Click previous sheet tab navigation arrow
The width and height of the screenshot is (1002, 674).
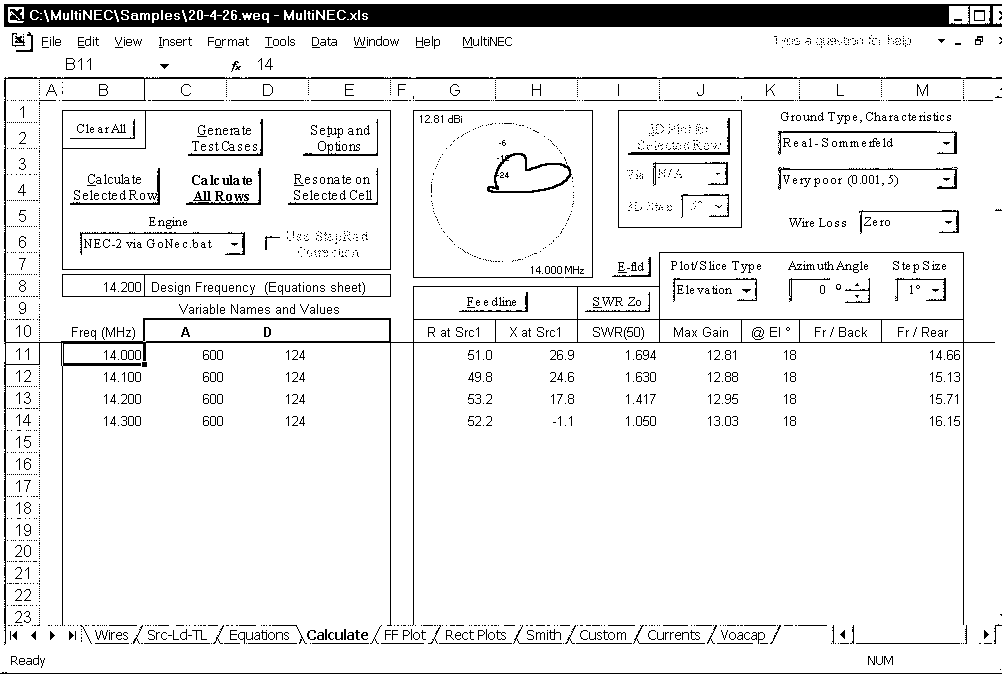[33, 635]
